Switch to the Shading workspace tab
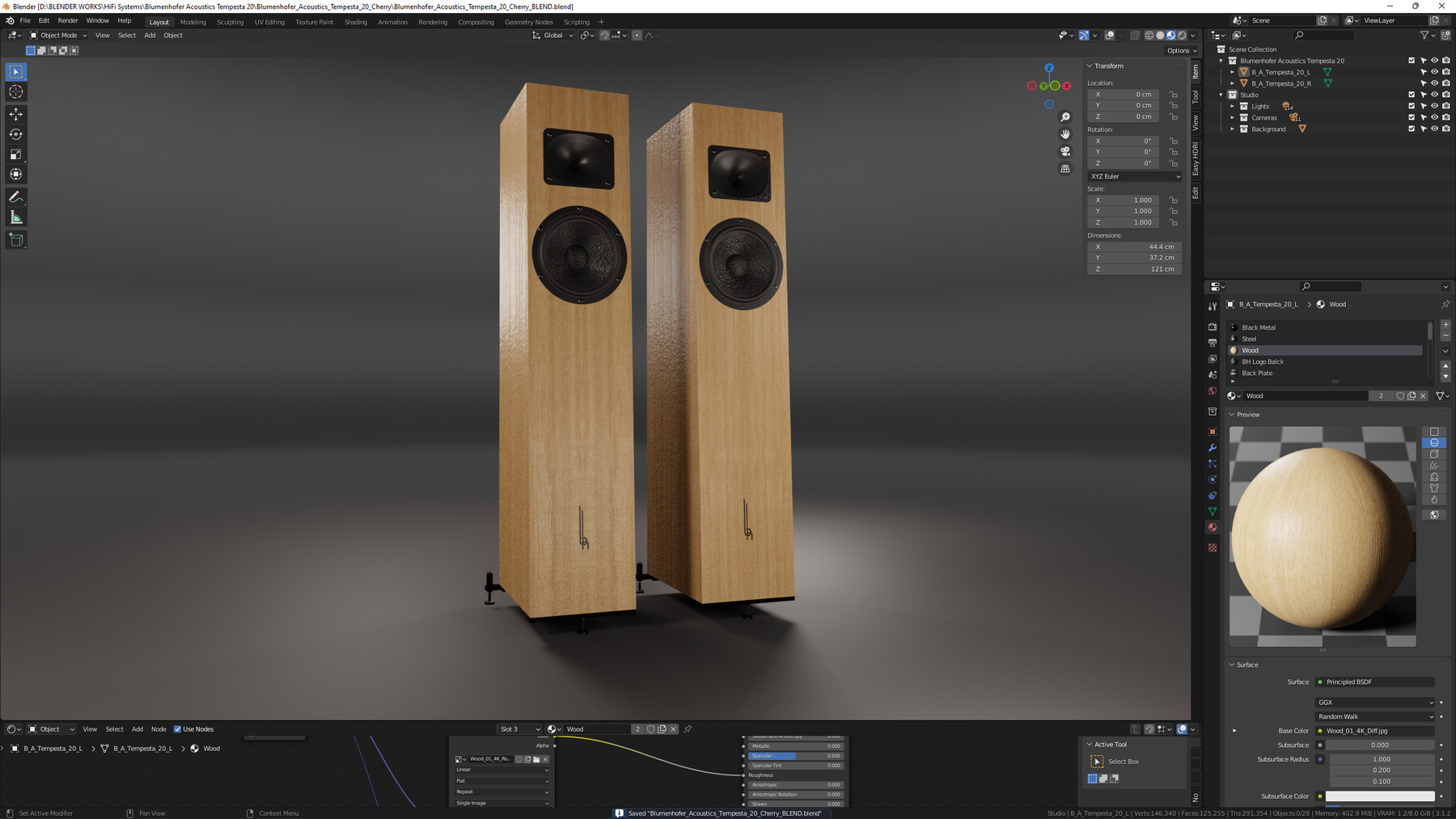 [356, 22]
